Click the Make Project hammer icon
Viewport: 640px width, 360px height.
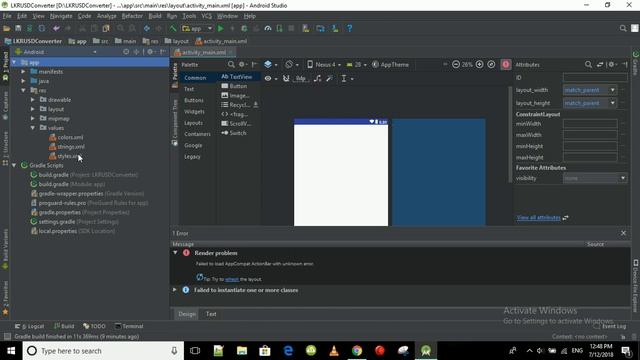pyautogui.click(x=173, y=29)
